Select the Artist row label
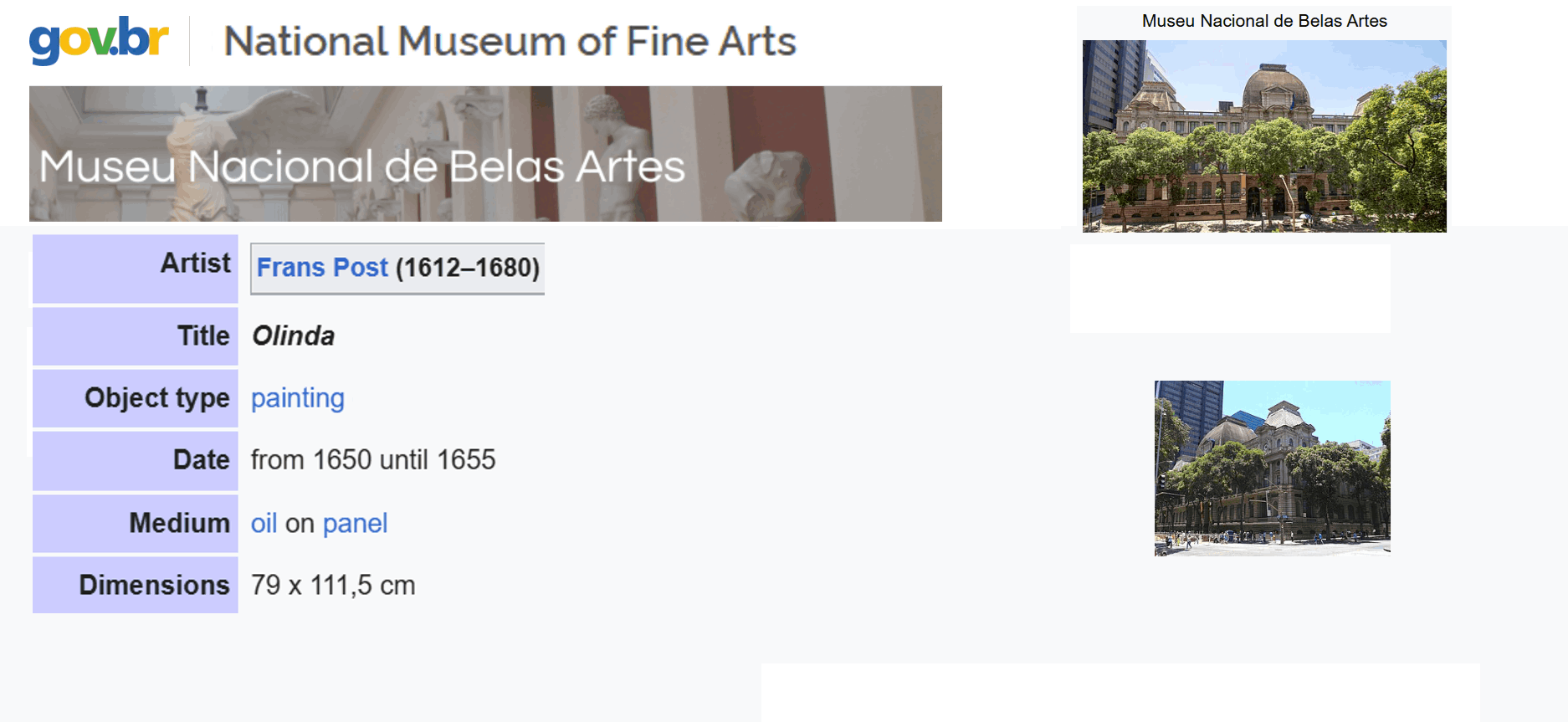This screenshot has width=1568, height=722. pos(195,264)
